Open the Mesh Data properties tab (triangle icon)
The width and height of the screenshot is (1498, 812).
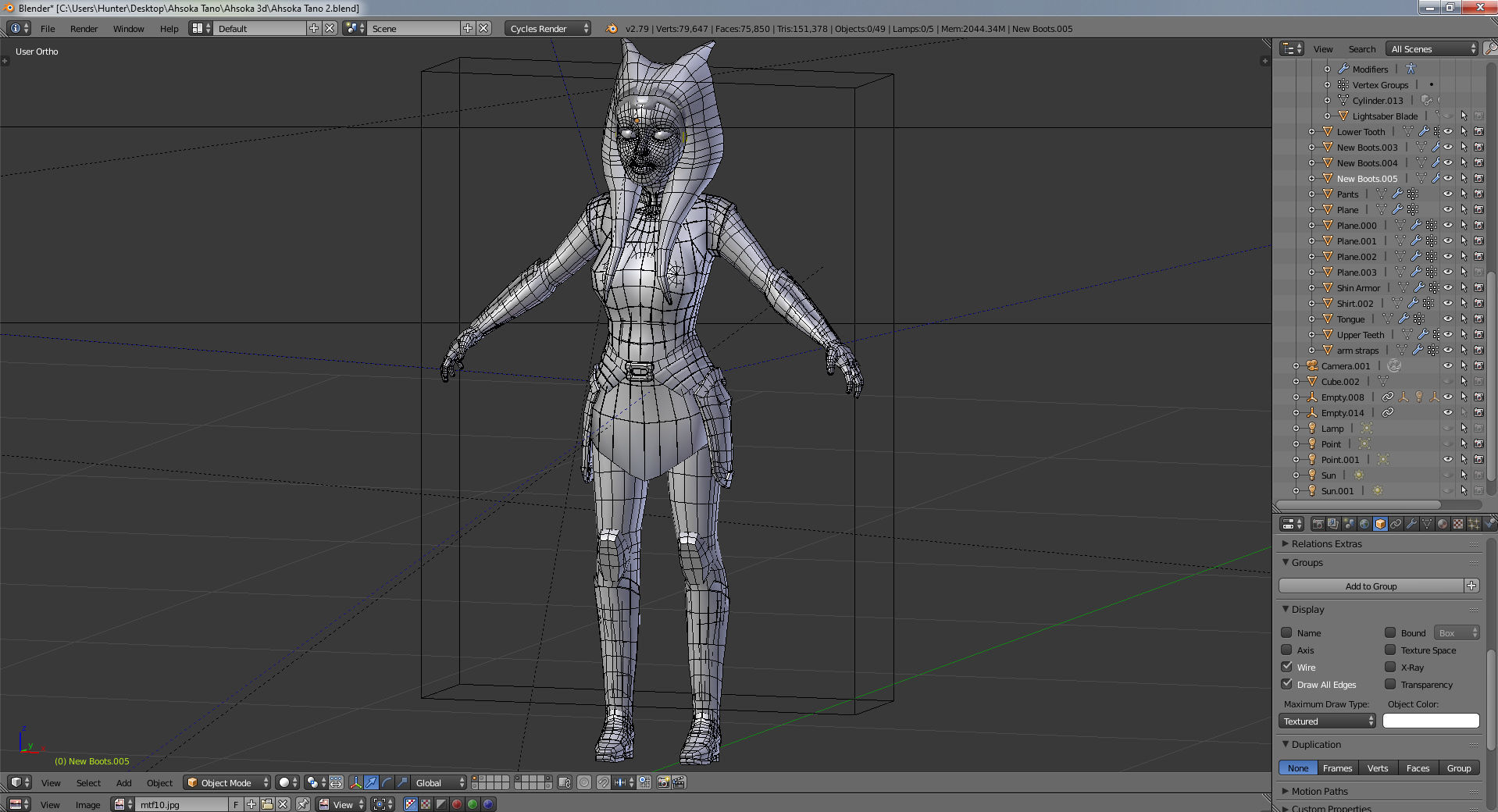[x=1427, y=524]
